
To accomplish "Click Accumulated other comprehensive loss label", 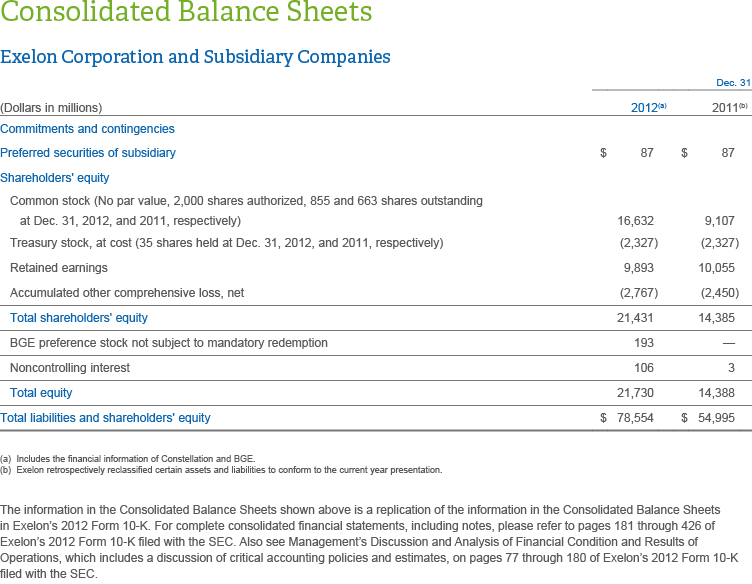I will 127,293.
